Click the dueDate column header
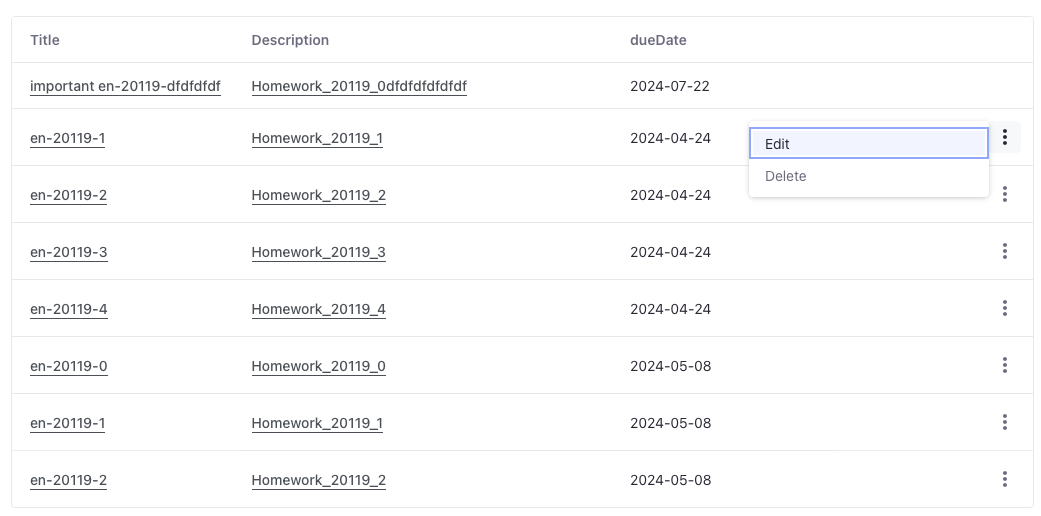 (658, 40)
